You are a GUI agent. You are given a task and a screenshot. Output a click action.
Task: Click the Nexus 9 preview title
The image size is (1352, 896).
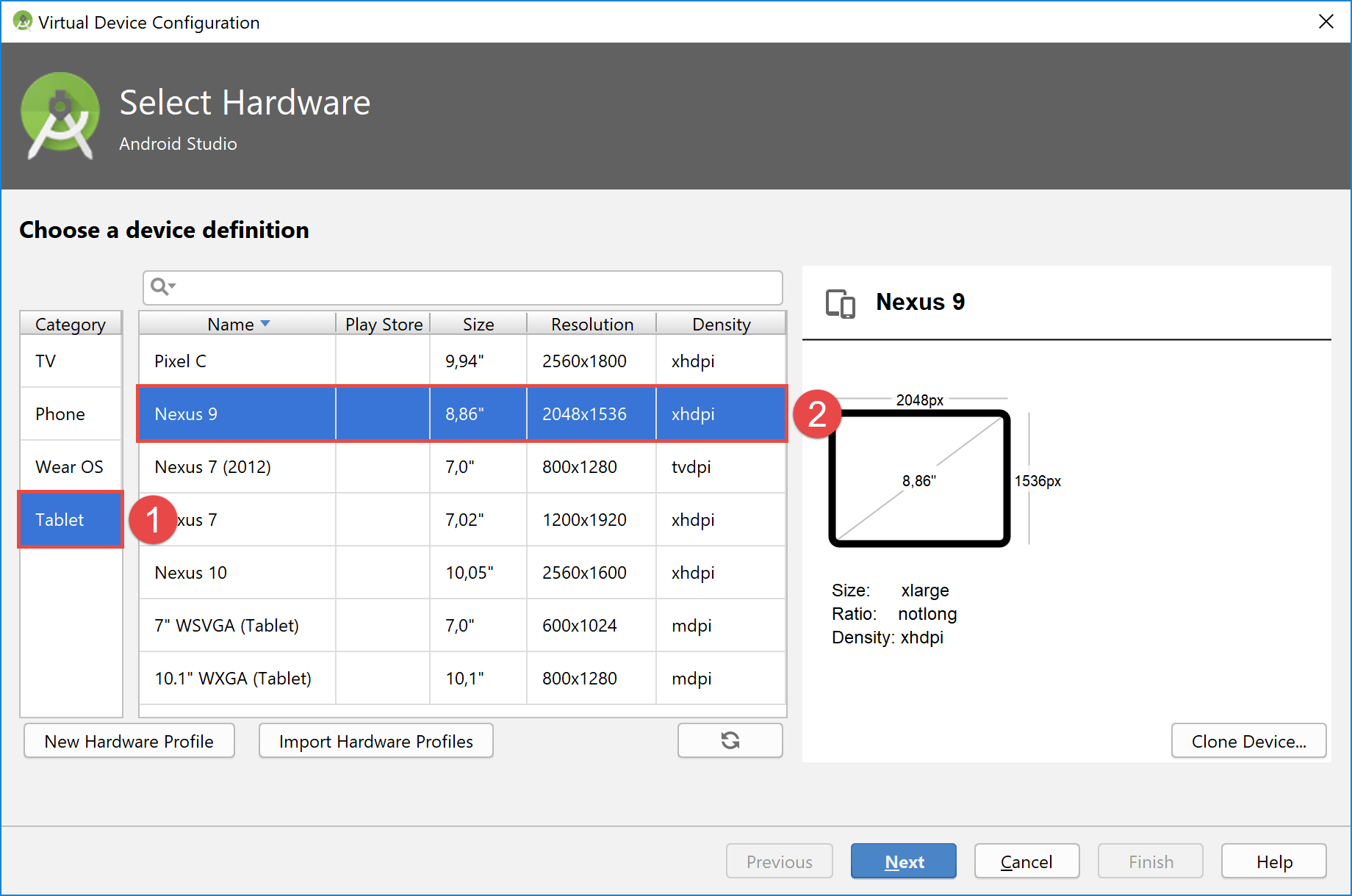920,302
